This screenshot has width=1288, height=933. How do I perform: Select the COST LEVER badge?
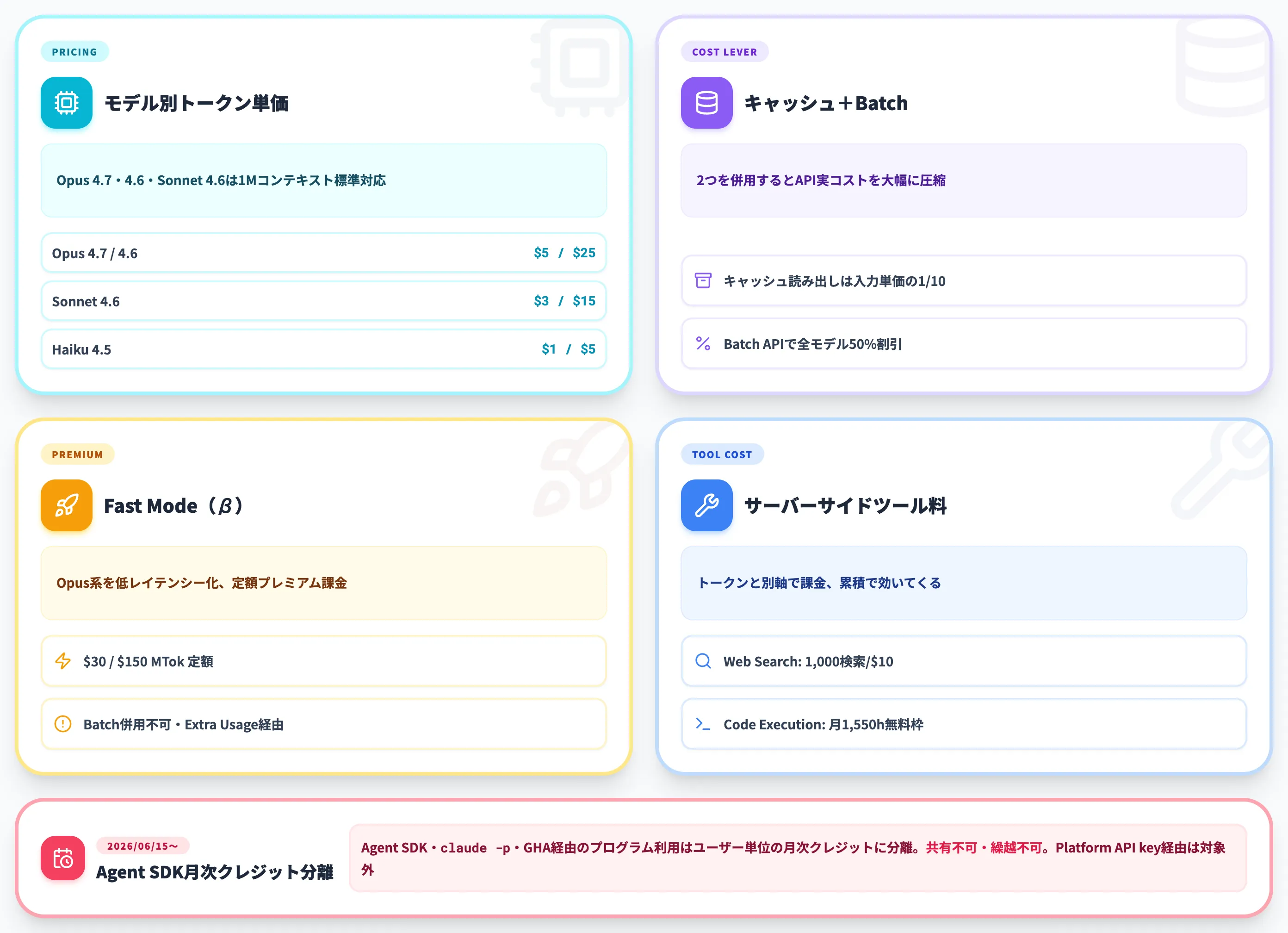(x=724, y=52)
